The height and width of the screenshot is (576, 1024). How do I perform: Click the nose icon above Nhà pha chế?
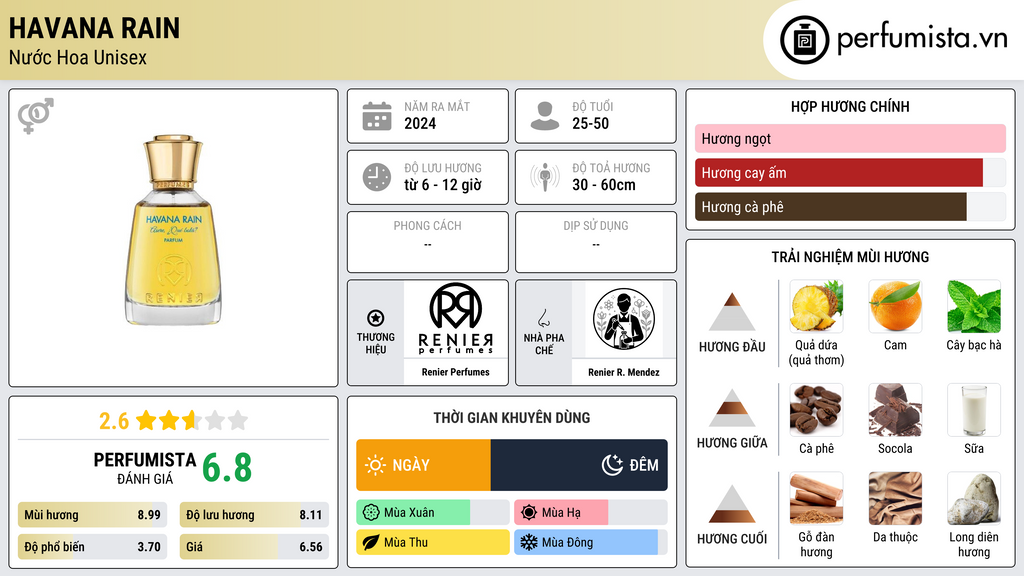pos(543,318)
